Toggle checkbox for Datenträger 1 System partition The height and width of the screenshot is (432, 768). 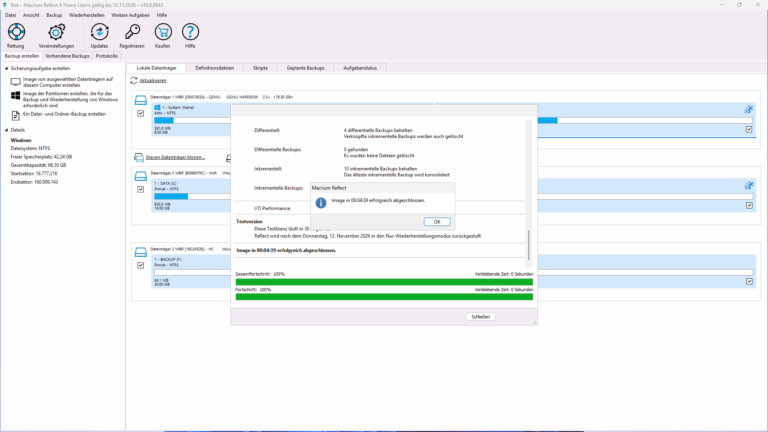(x=141, y=113)
